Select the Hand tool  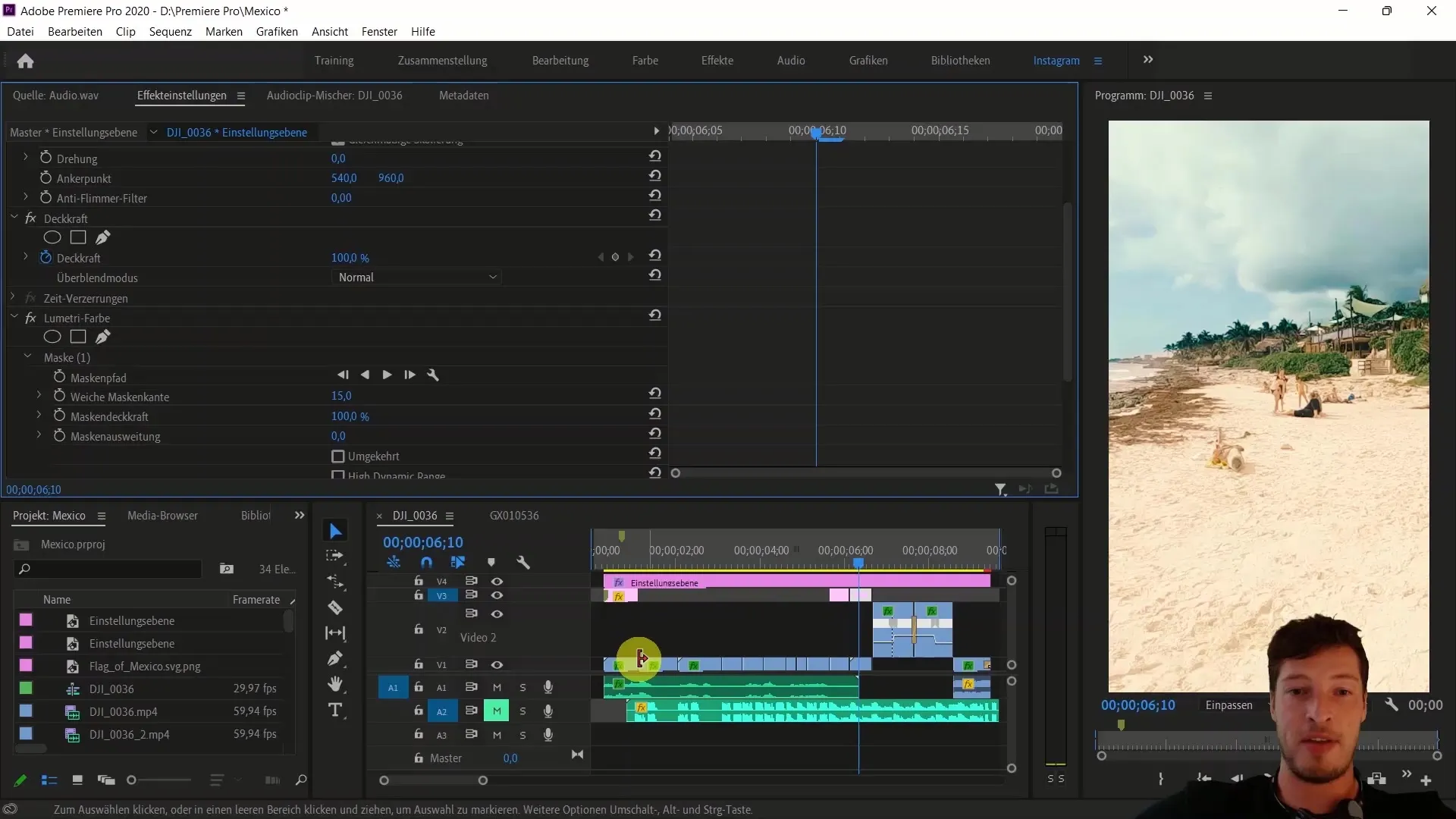coord(335,684)
